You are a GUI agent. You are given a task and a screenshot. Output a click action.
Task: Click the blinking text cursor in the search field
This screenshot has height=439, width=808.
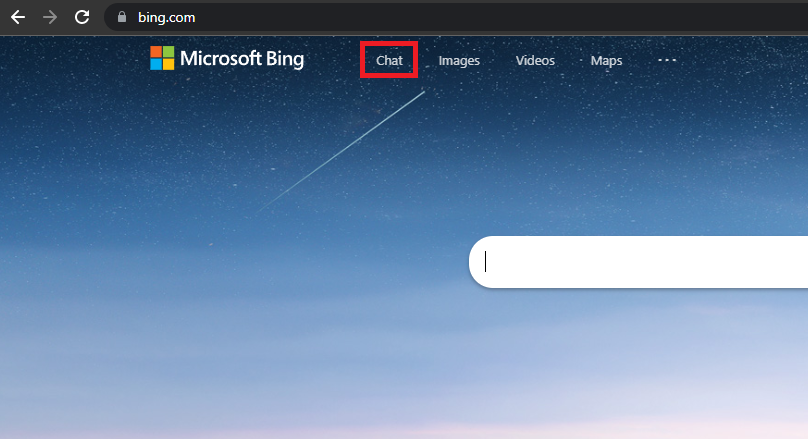click(x=485, y=261)
